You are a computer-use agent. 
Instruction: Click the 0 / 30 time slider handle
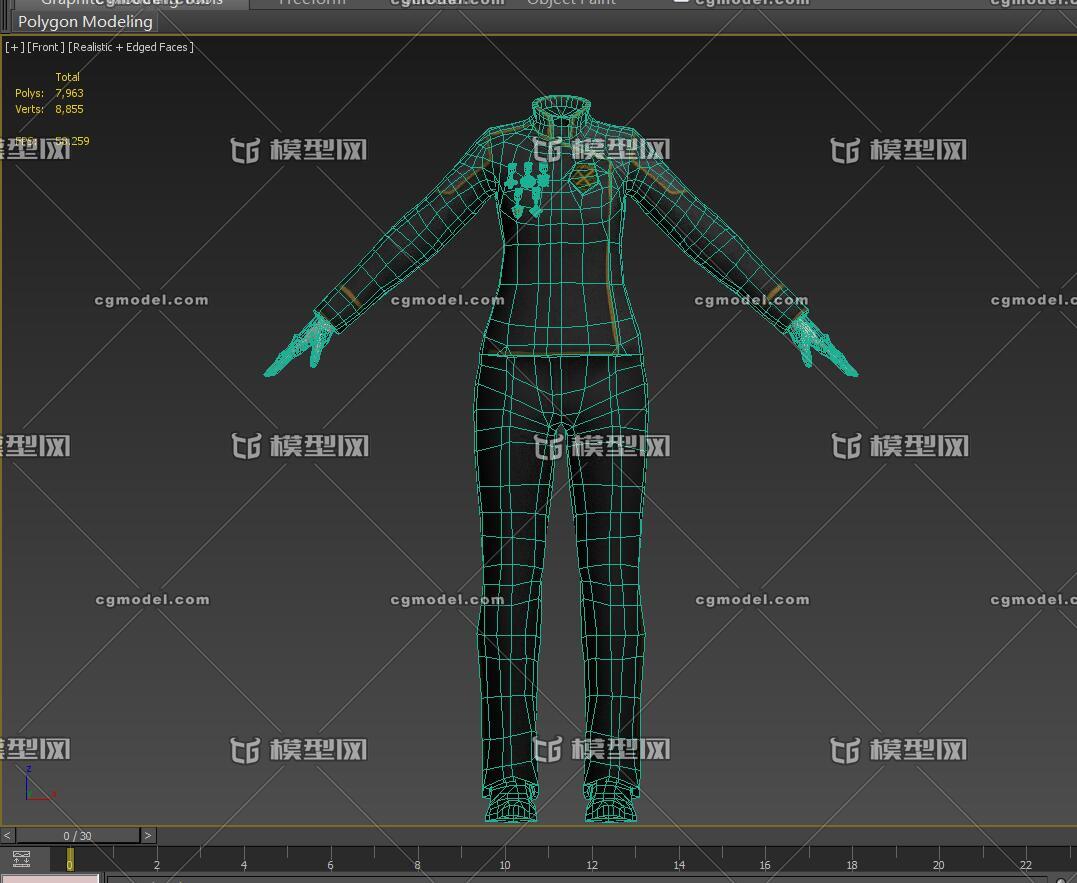[77, 835]
